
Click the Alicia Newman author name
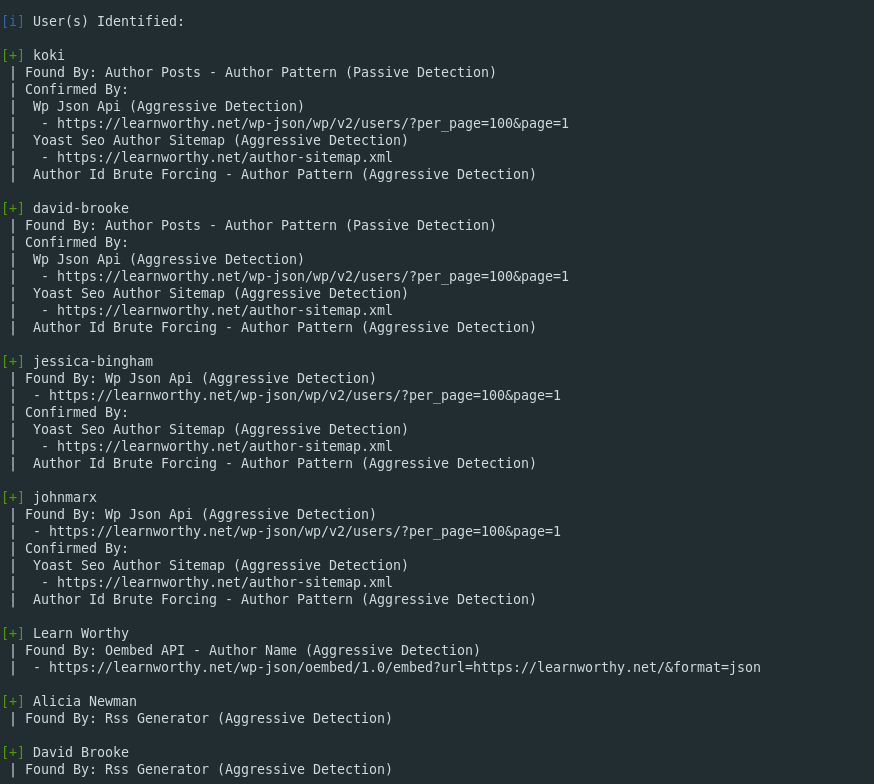[85, 702]
